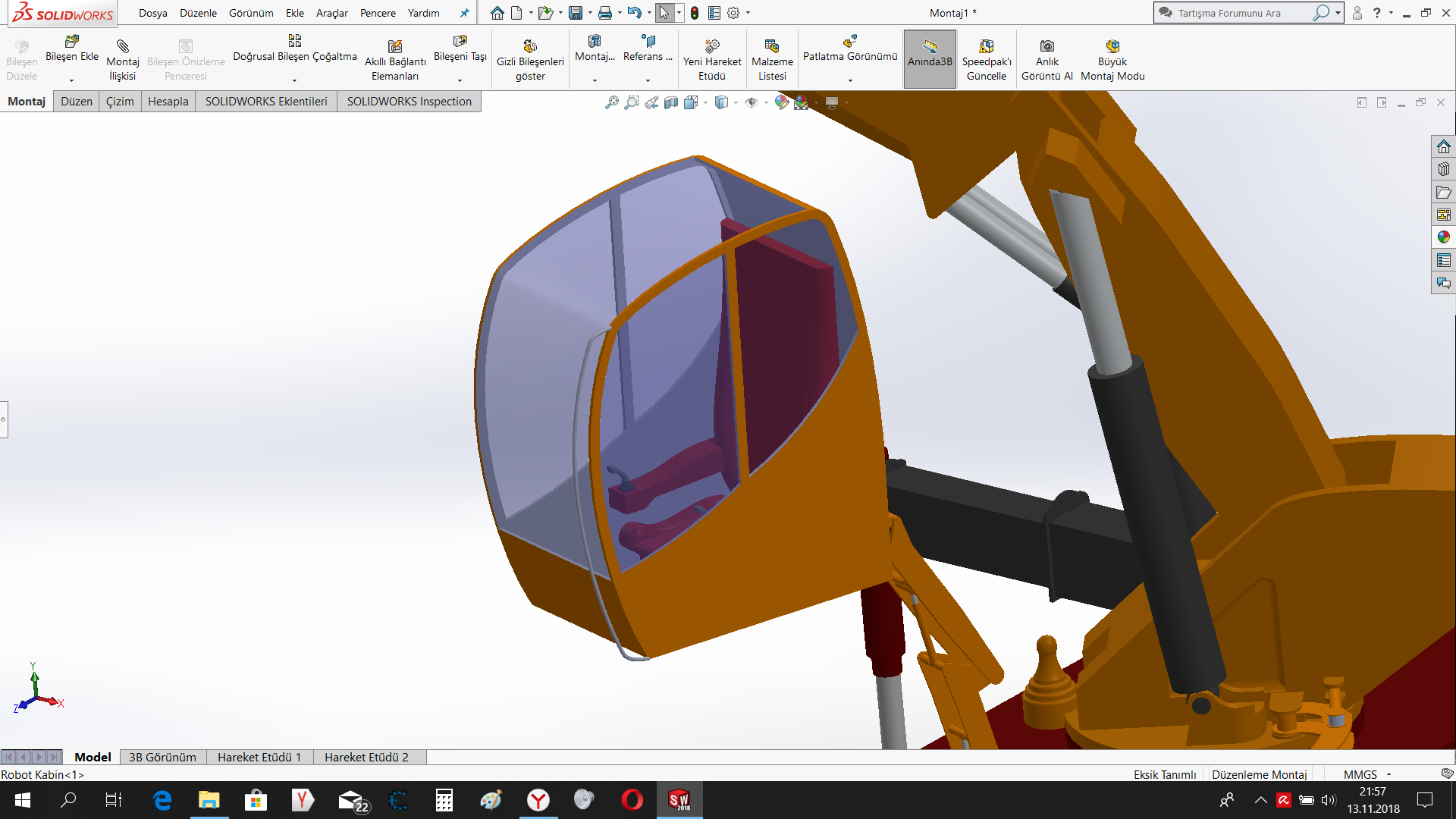Expand Bileşen Ekle dropdown arrow
This screenshot has height=819, width=1456.
pyautogui.click(x=72, y=80)
